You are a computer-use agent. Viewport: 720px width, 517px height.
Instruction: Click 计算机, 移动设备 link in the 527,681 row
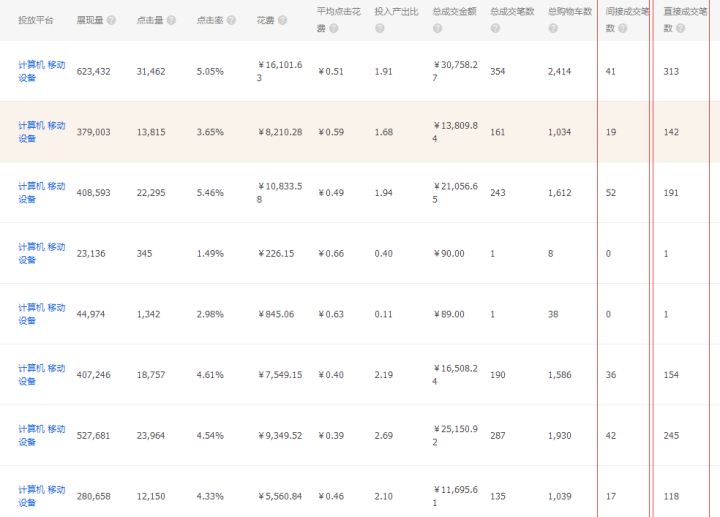(x=41, y=435)
